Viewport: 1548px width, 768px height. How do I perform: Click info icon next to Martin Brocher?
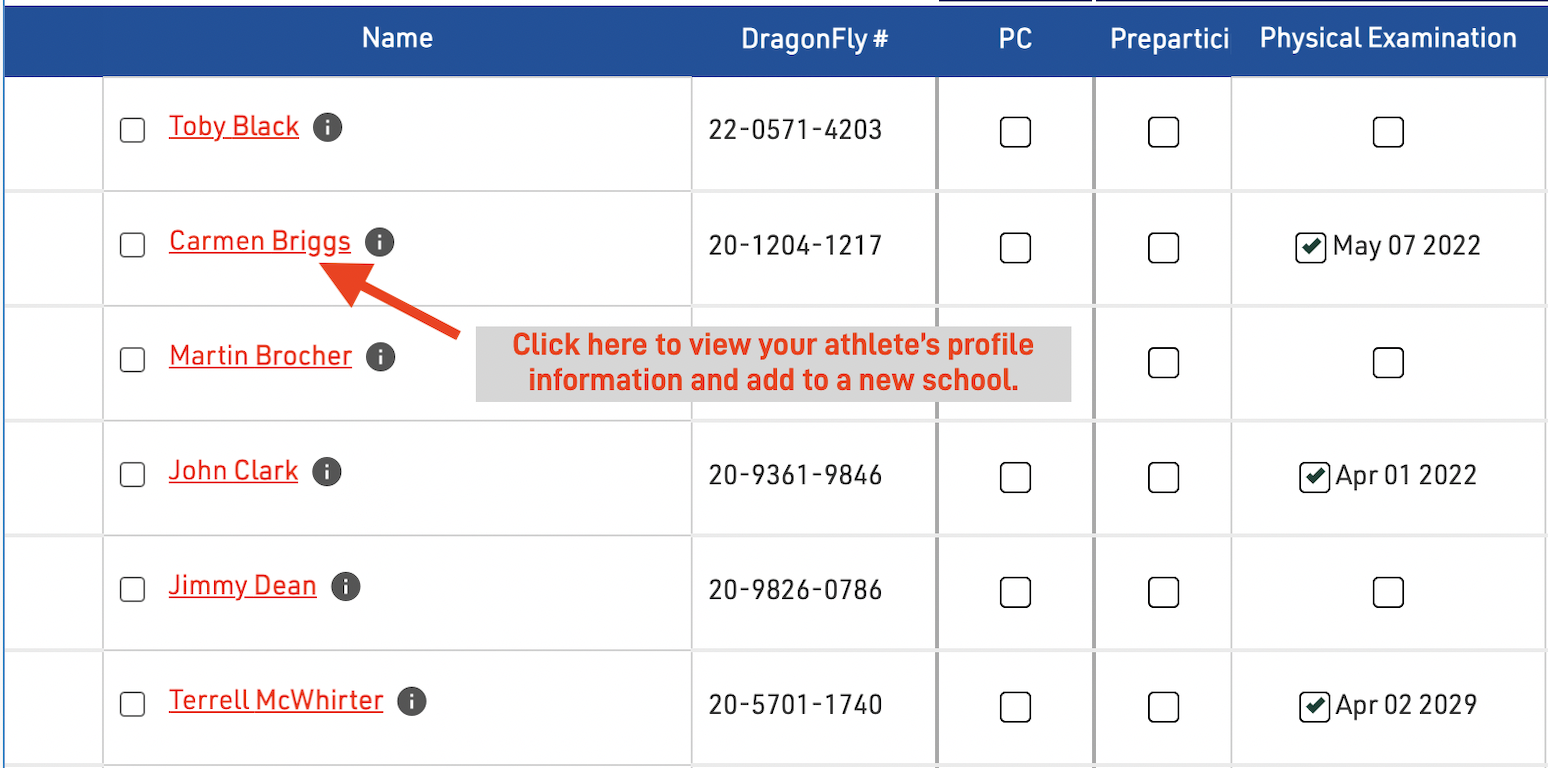(x=380, y=357)
